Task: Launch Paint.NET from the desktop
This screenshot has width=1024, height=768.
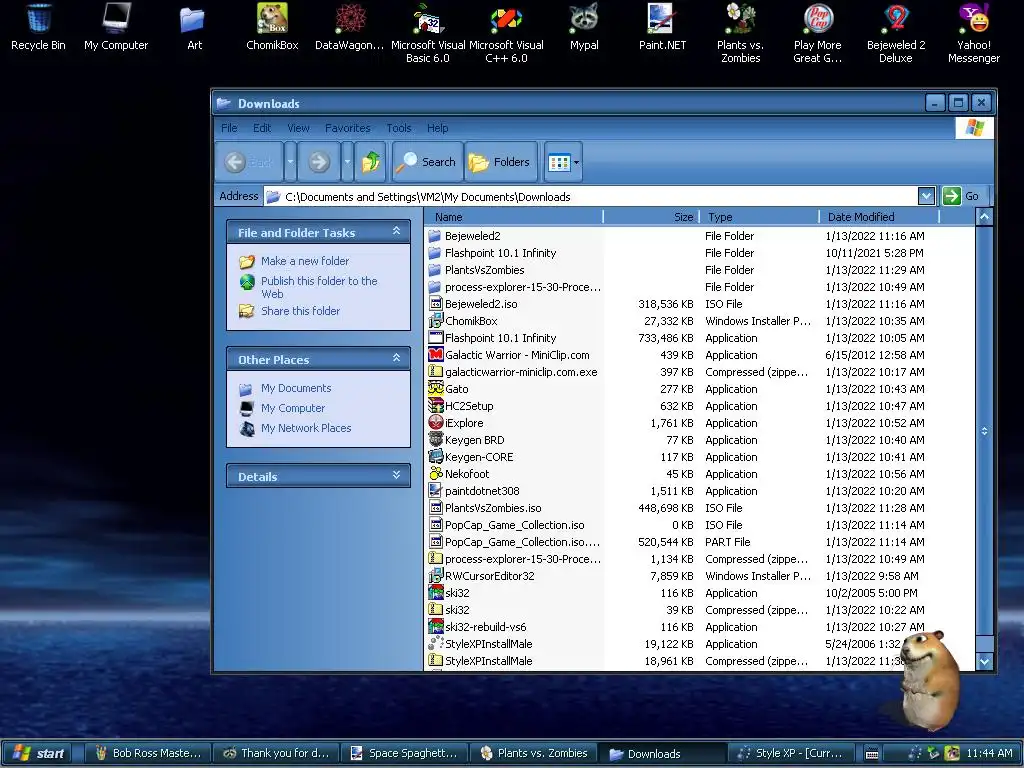Action: click(x=662, y=26)
